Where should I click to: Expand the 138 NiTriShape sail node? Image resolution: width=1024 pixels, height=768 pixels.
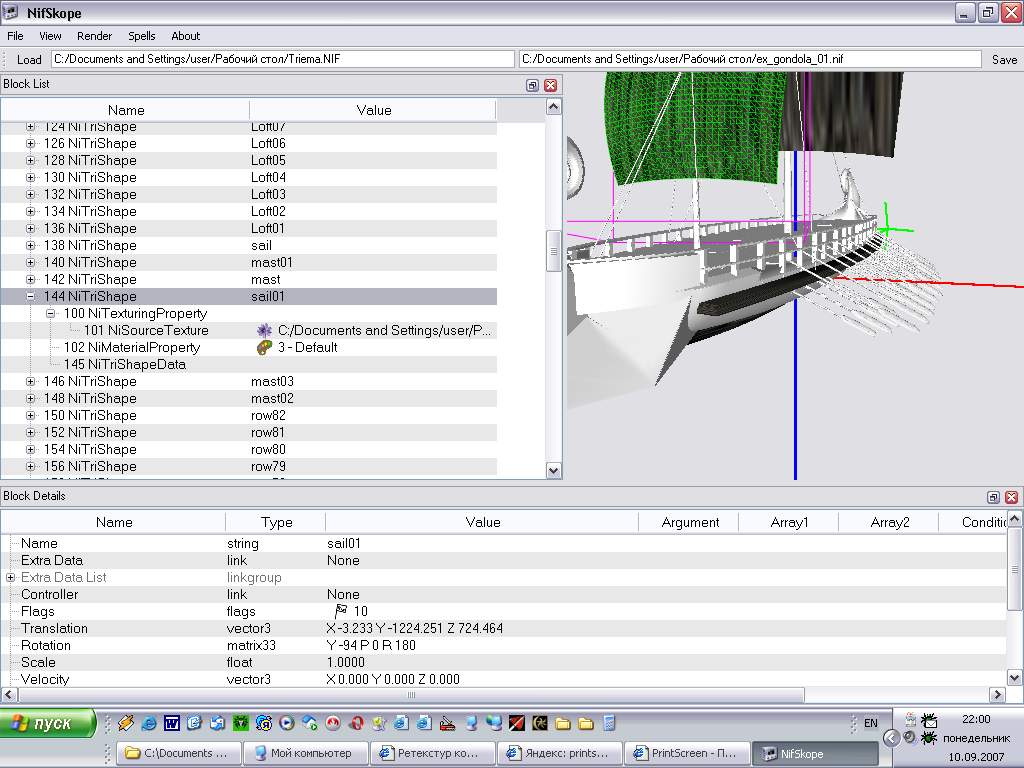coord(31,246)
